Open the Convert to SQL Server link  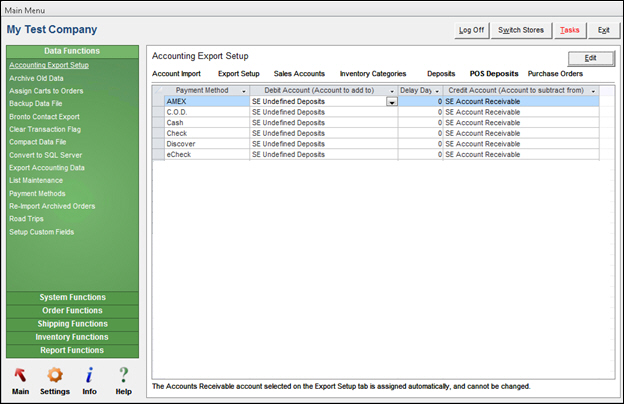pos(46,155)
